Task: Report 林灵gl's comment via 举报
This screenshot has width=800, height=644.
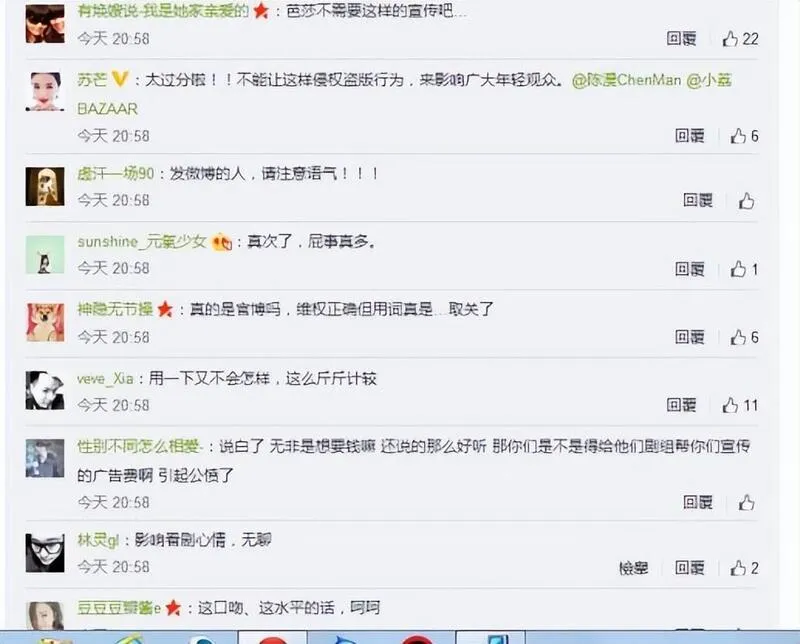Action: tap(634, 568)
